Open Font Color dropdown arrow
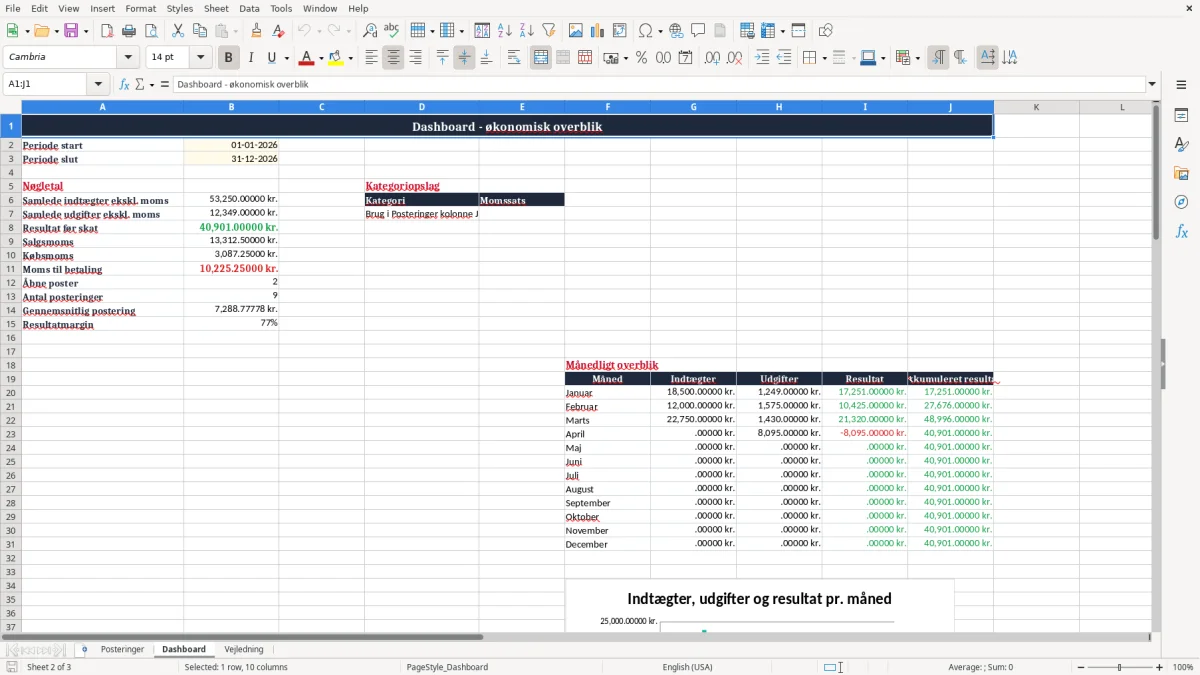The height and width of the screenshot is (675, 1200). click(321, 58)
